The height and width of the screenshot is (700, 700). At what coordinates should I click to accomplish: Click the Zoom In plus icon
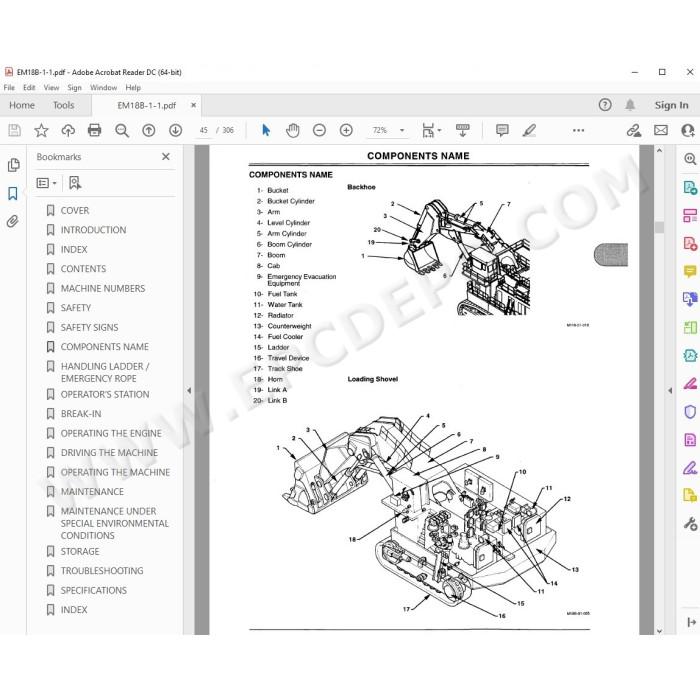pos(346,130)
